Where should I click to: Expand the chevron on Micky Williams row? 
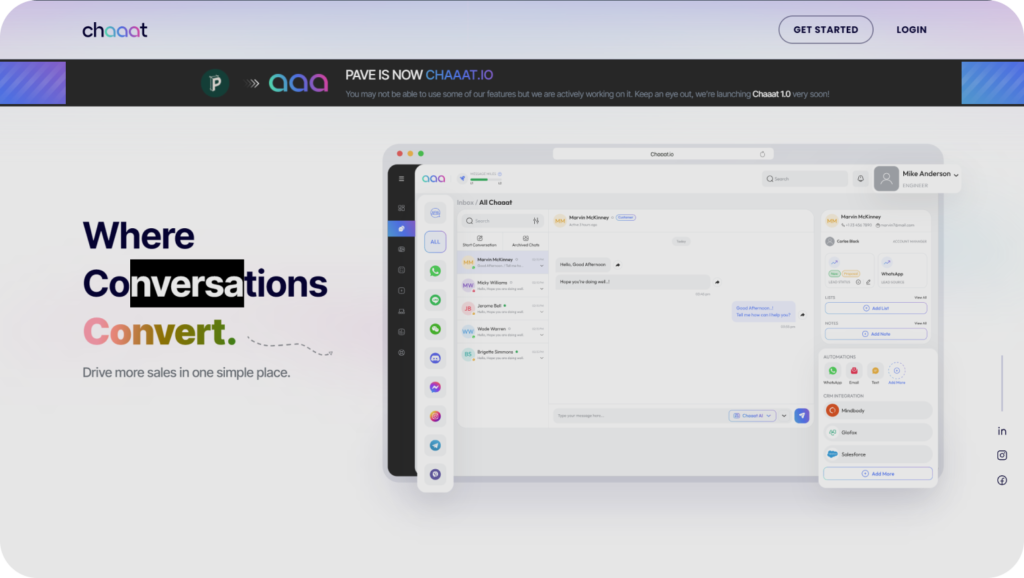click(541, 289)
